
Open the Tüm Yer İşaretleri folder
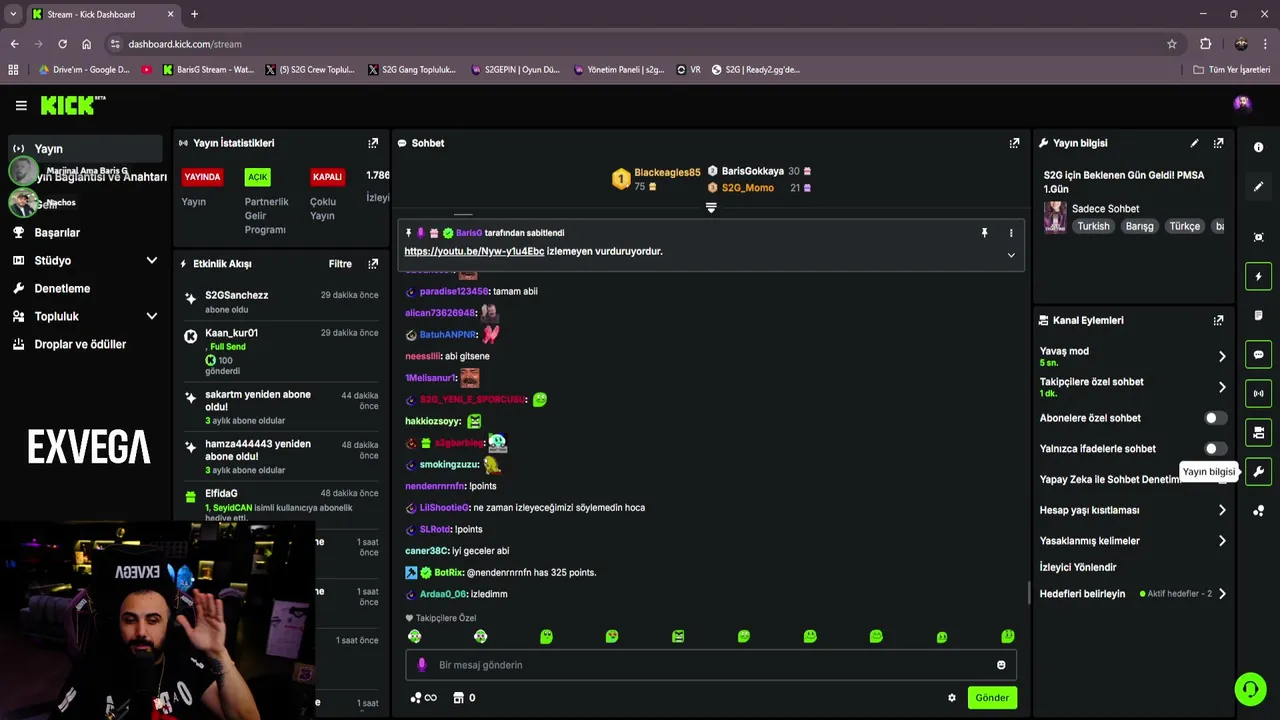click(1232, 70)
